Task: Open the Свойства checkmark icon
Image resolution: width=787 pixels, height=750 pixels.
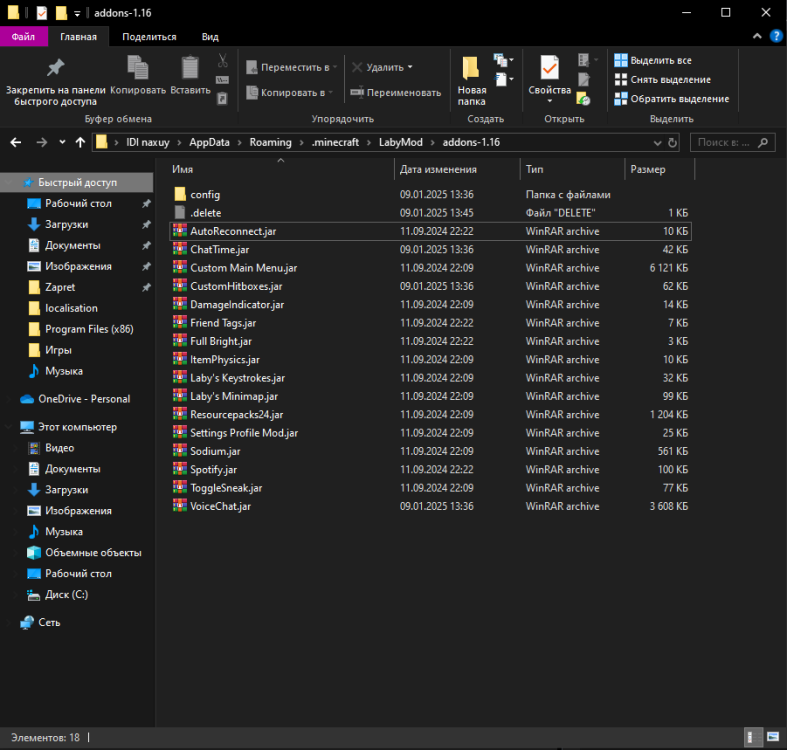Action: (550, 67)
